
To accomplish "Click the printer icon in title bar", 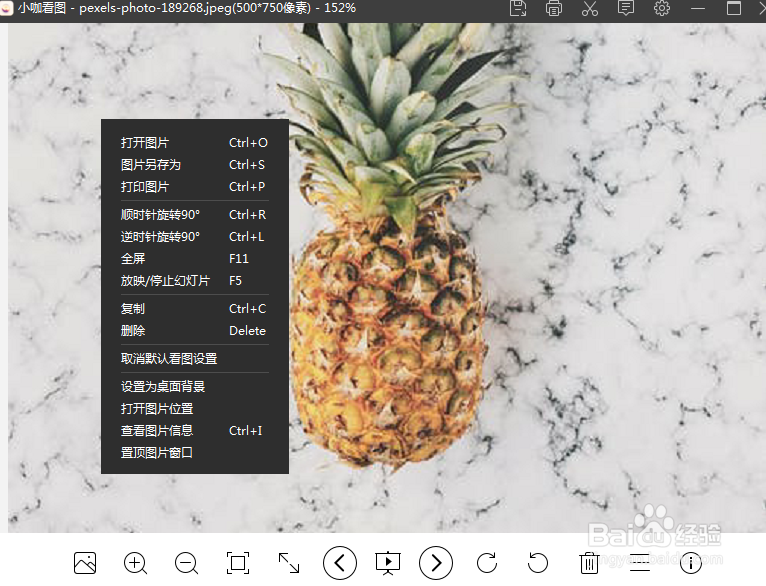I will (553, 8).
